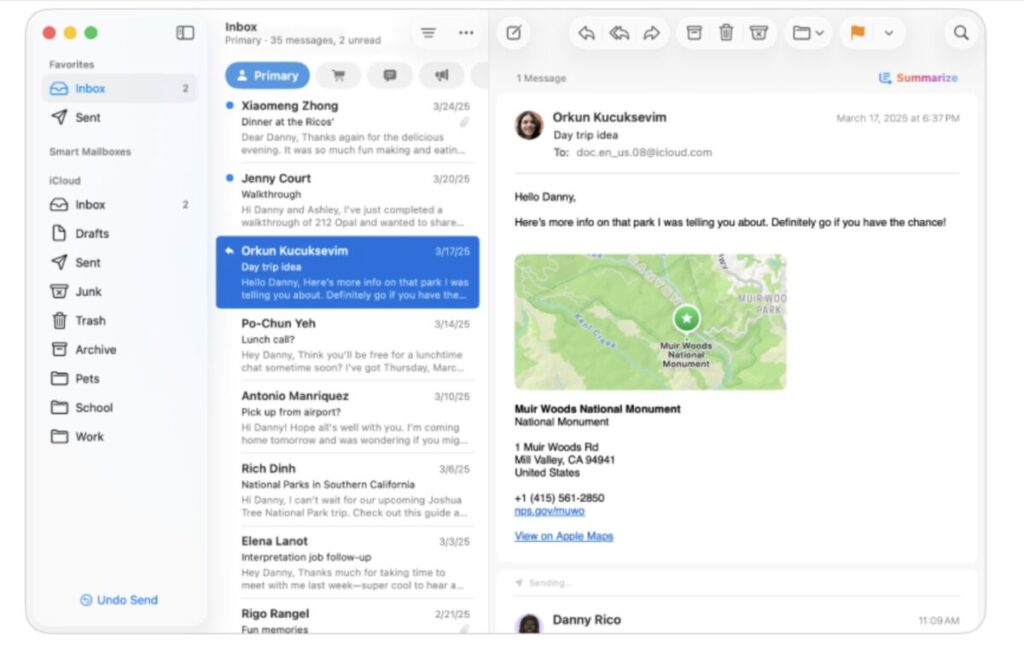Open Xiaomeng Zhong's Dinner email
The height and width of the screenshot is (652, 1024).
[x=347, y=127]
